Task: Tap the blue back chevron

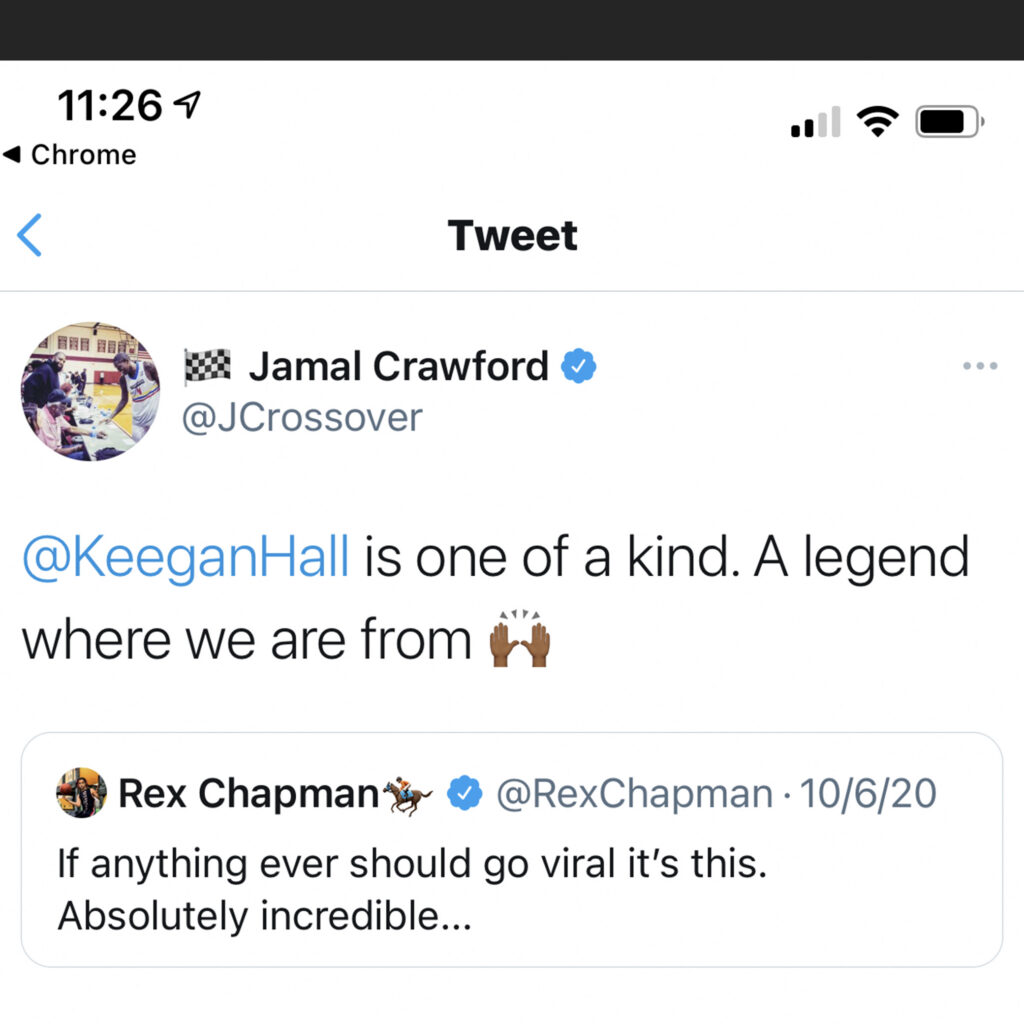Action: [x=30, y=236]
